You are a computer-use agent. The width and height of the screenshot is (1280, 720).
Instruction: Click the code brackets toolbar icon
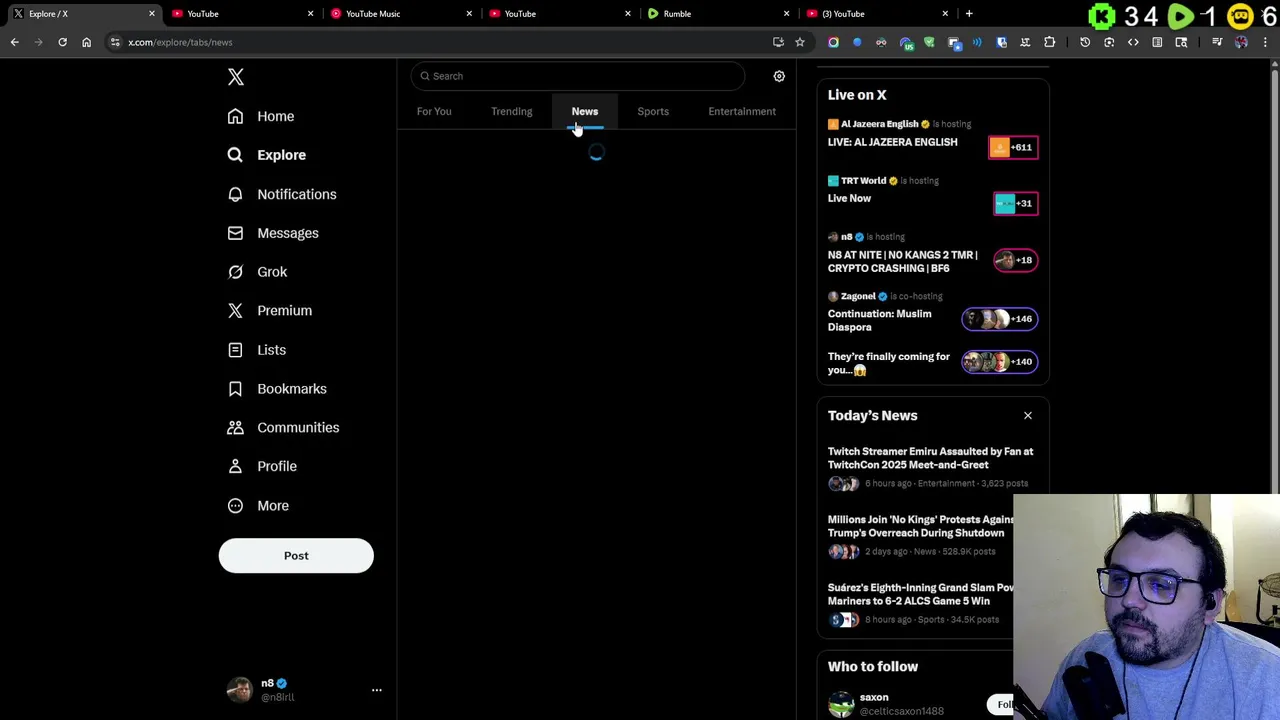pos(1133,42)
